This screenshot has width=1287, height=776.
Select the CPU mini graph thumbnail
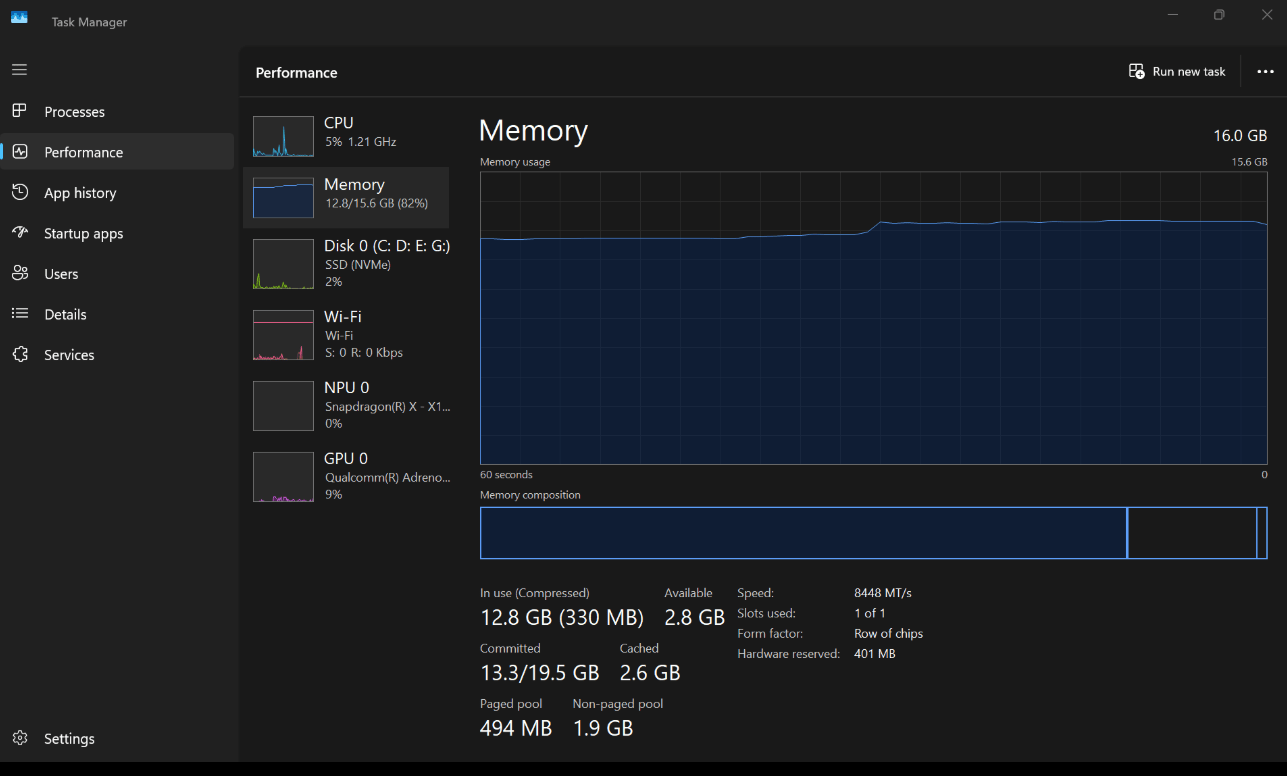pyautogui.click(x=283, y=136)
